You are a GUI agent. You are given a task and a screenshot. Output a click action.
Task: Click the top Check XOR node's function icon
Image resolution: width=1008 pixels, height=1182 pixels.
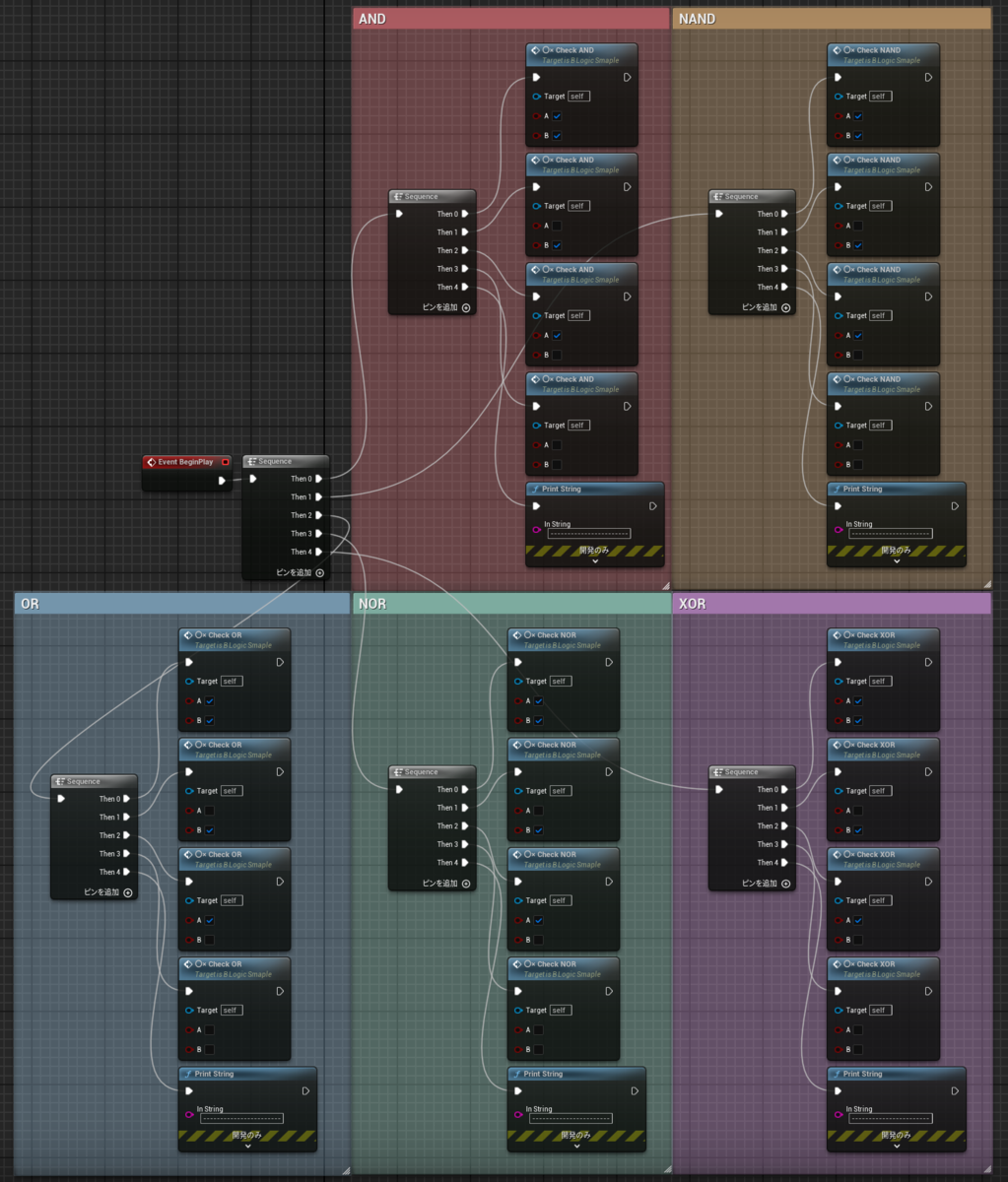click(835, 635)
